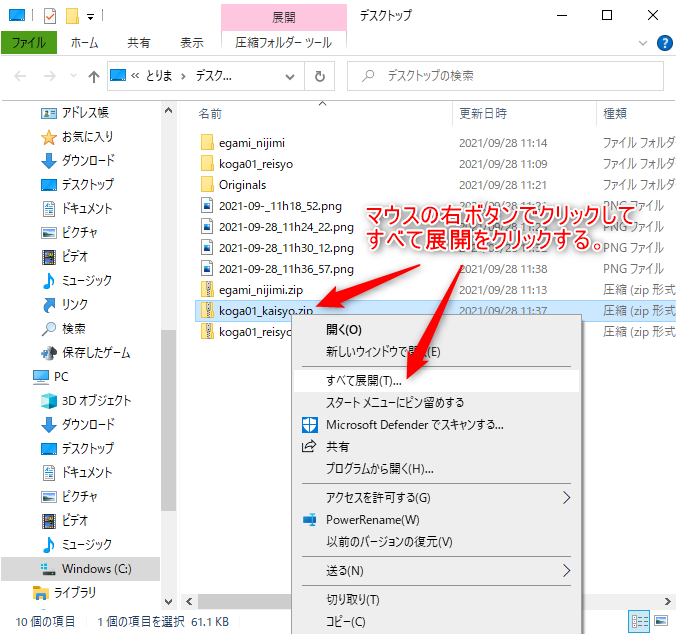The image size is (677, 634).
Task: Click the upper ビデオ film icon
Action: click(49, 257)
